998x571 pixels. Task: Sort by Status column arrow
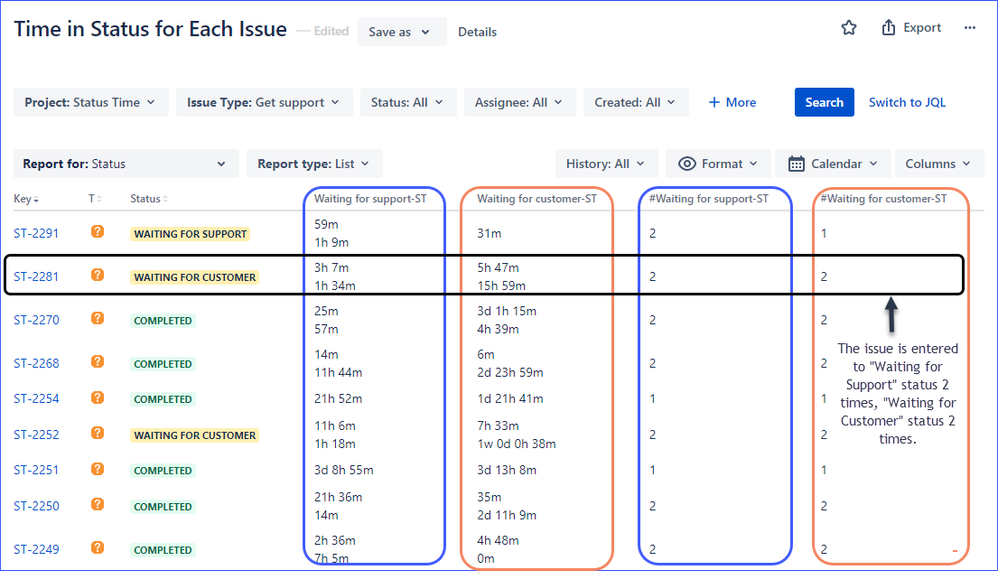[165, 199]
